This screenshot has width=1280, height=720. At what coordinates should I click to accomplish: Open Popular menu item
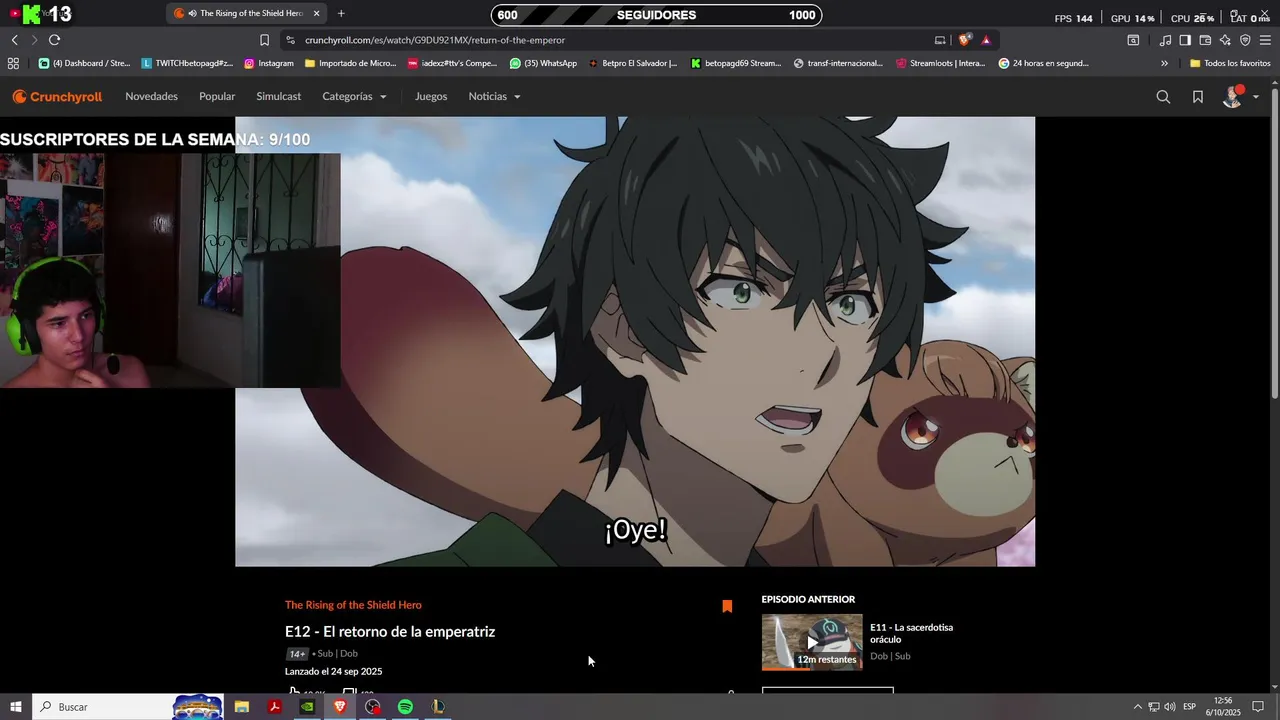(217, 97)
